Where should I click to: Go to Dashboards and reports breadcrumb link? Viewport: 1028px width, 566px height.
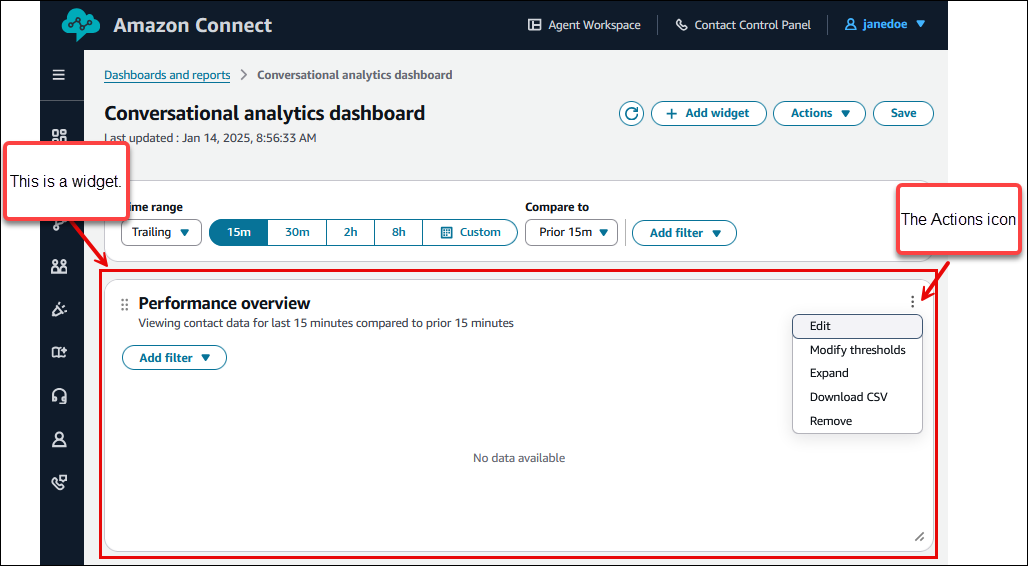[x=167, y=75]
